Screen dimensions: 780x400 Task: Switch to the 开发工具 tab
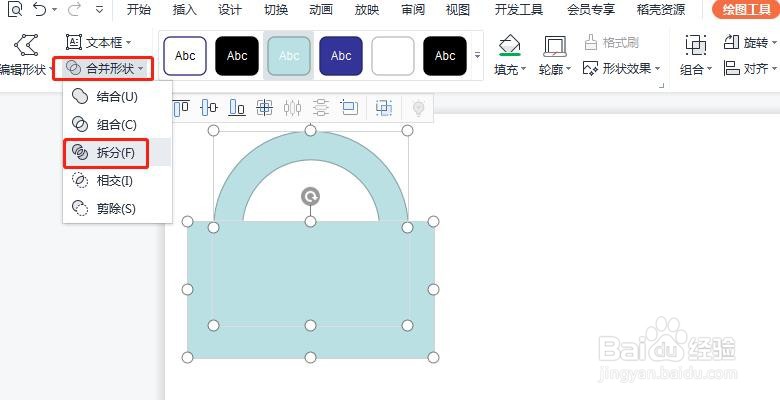519,9
